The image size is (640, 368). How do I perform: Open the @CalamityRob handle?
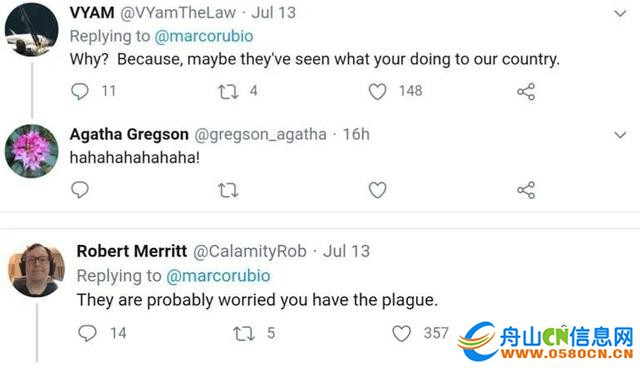pos(249,251)
